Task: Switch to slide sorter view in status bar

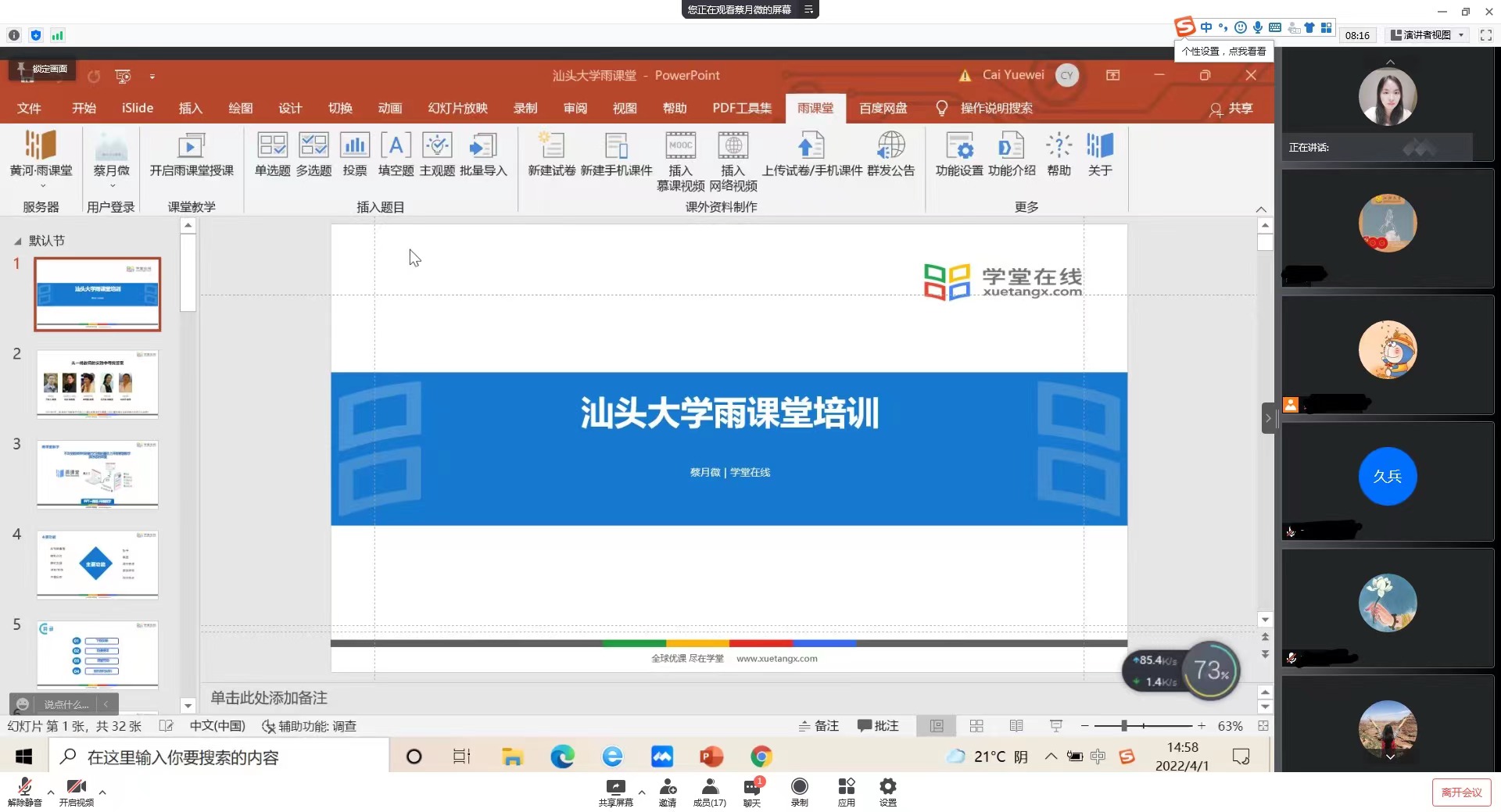Action: click(976, 726)
